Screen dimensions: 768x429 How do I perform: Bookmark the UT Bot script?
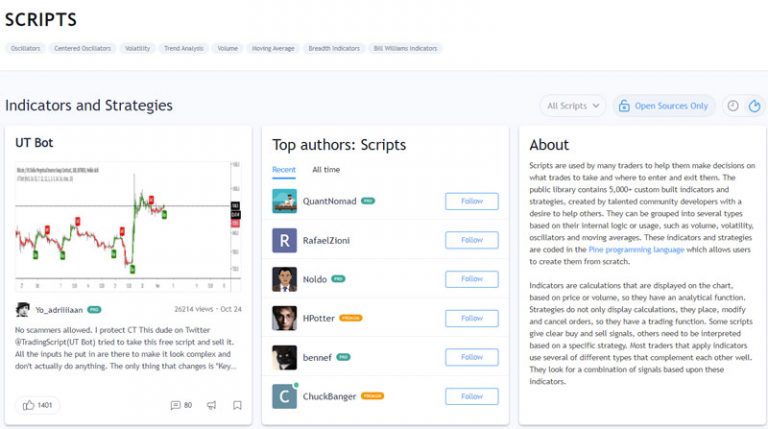pyautogui.click(x=237, y=405)
